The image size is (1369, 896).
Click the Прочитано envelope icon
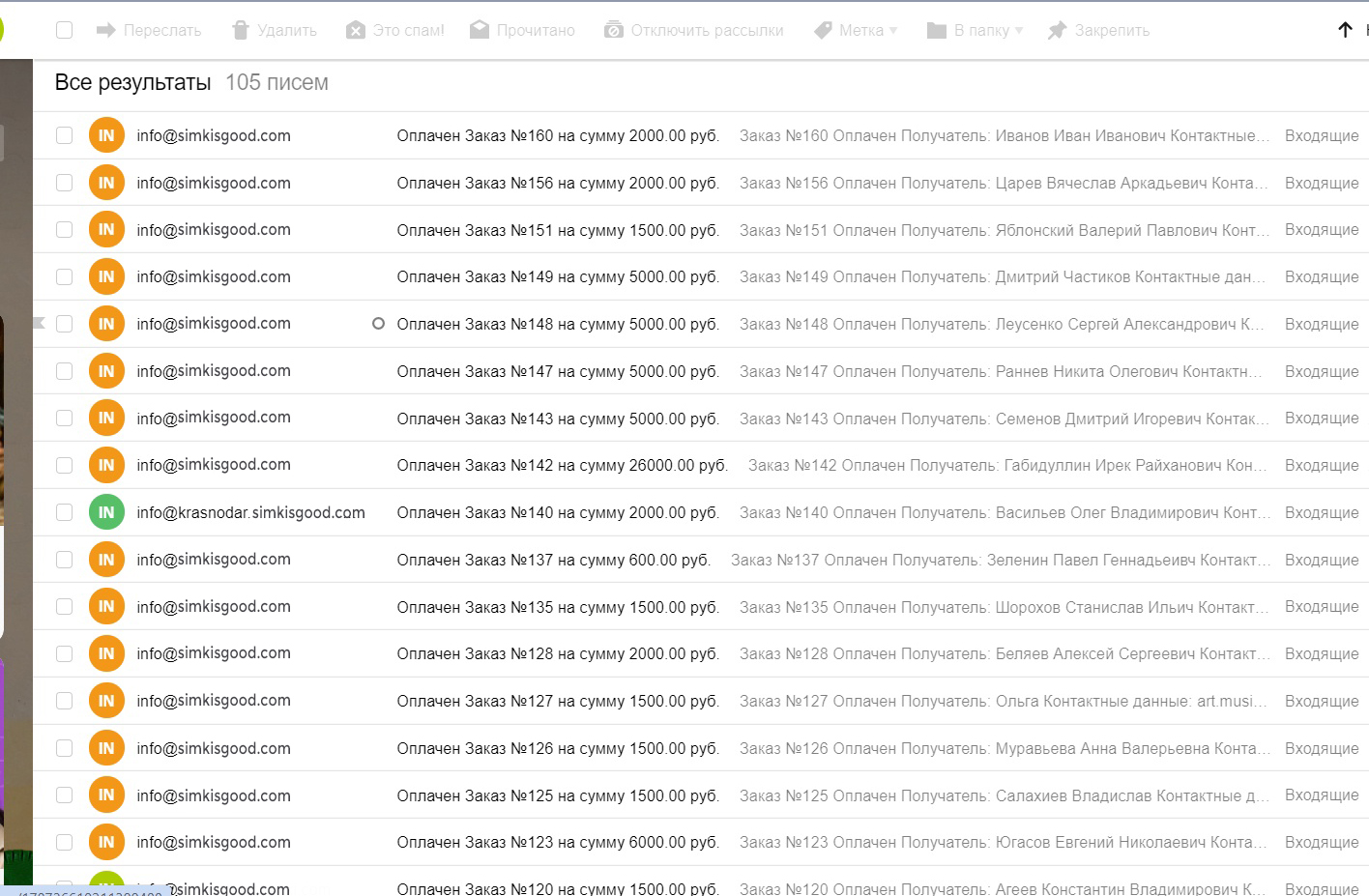point(480,31)
